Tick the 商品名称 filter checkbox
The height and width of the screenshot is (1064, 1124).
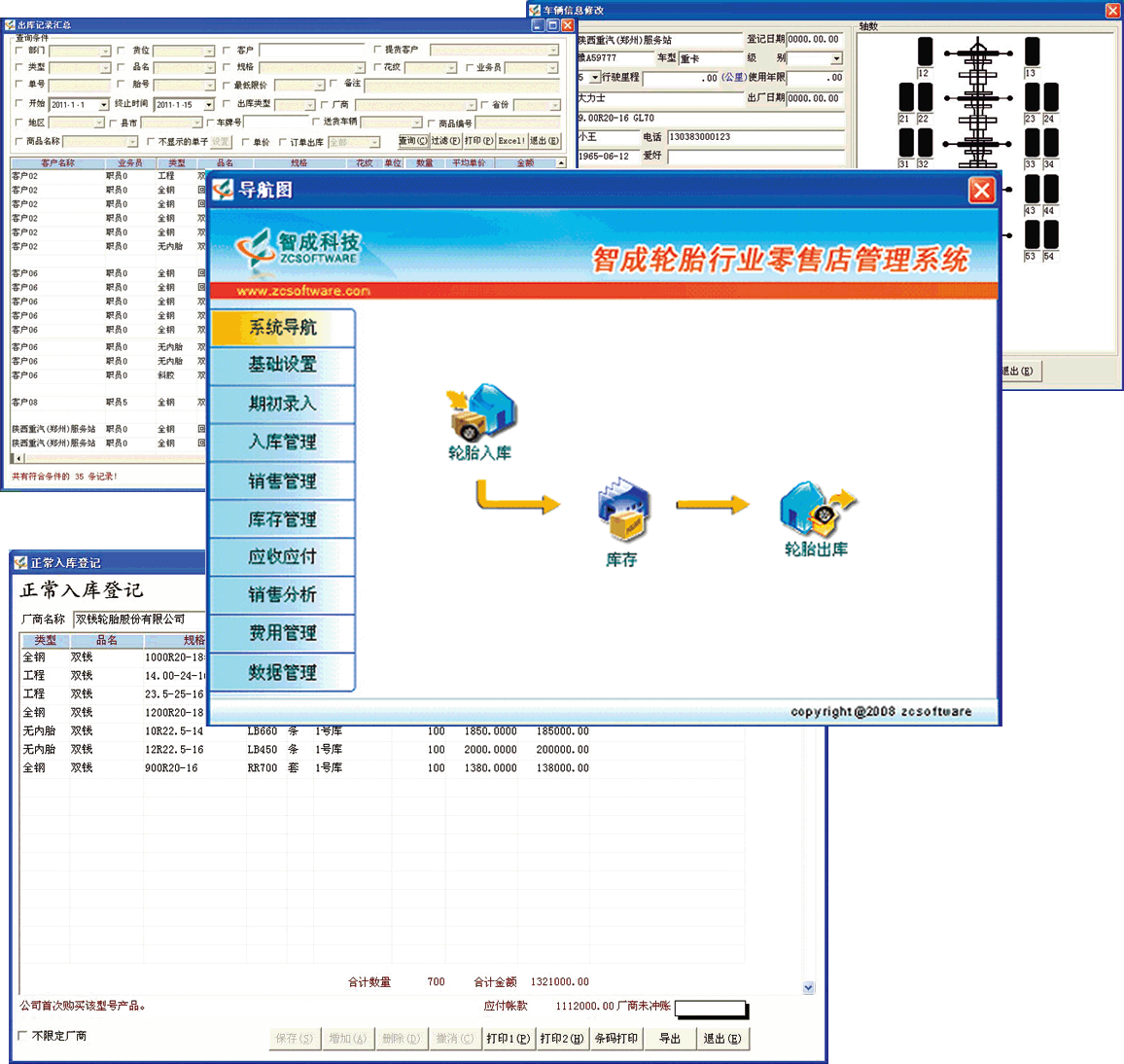[x=19, y=141]
